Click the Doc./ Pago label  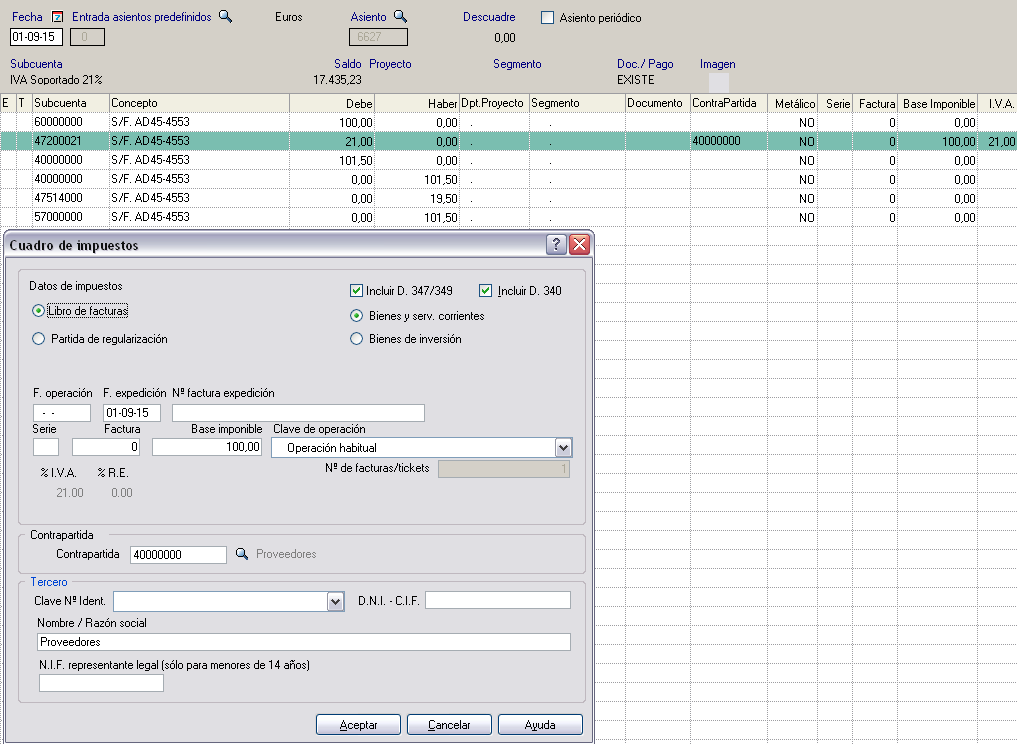point(645,64)
